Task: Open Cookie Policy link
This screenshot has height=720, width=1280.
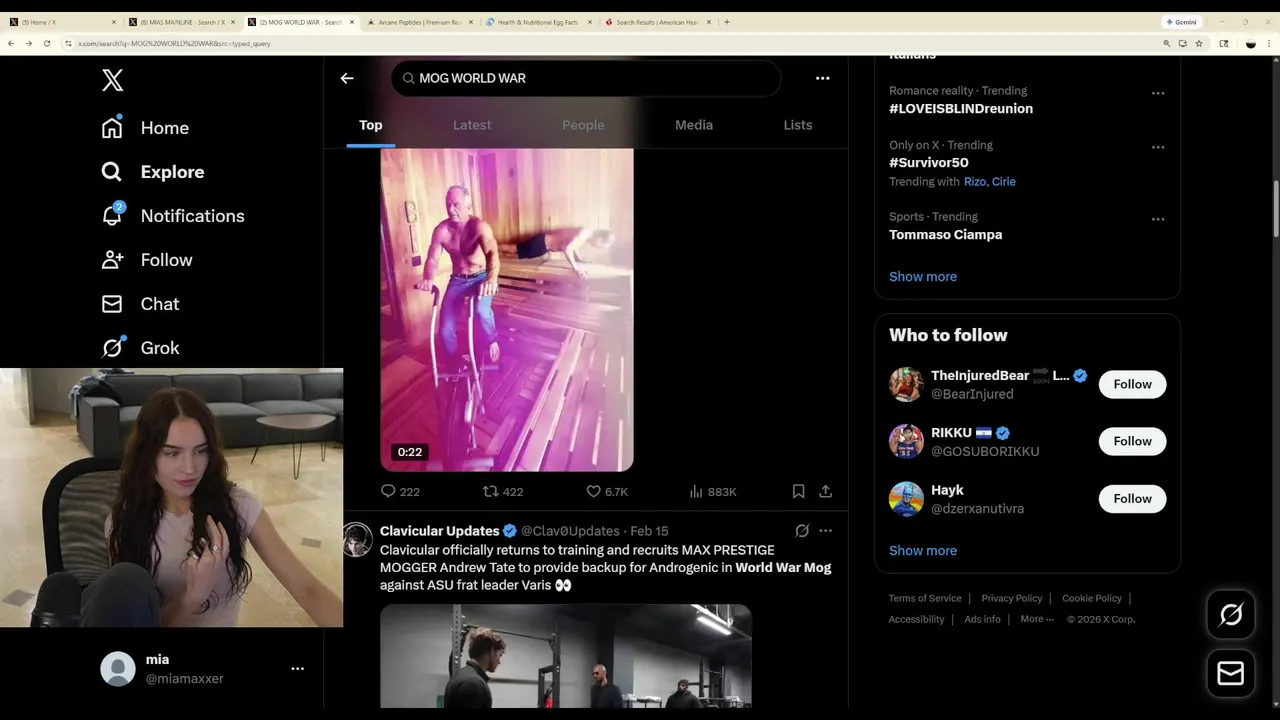Action: (x=1092, y=598)
